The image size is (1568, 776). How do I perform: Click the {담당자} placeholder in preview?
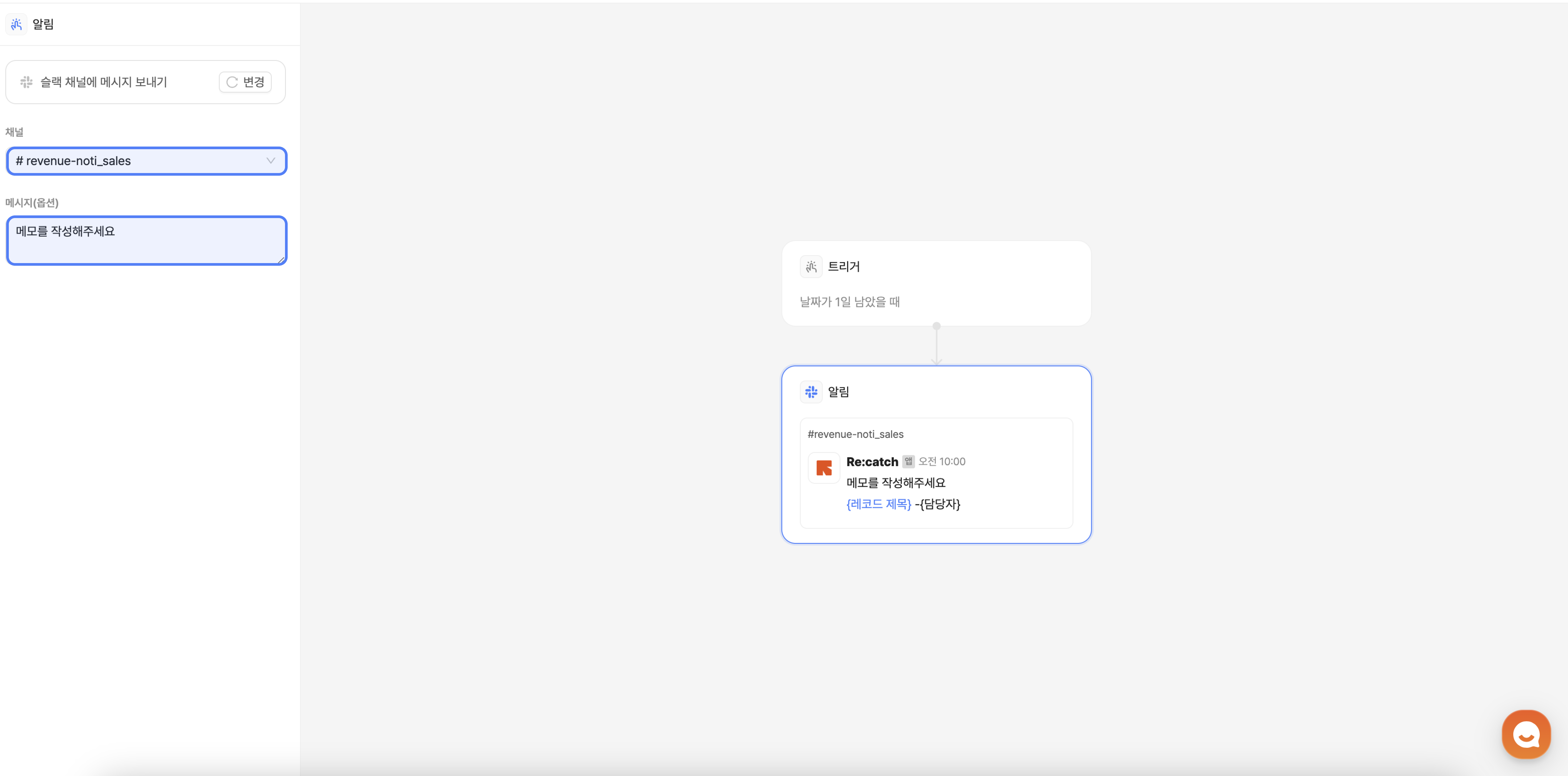pos(940,504)
